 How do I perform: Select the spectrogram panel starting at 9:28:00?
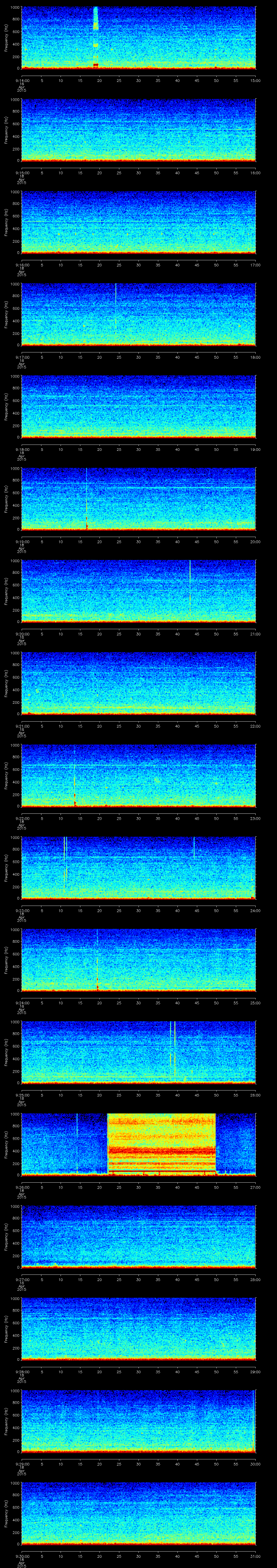tap(139, 1329)
